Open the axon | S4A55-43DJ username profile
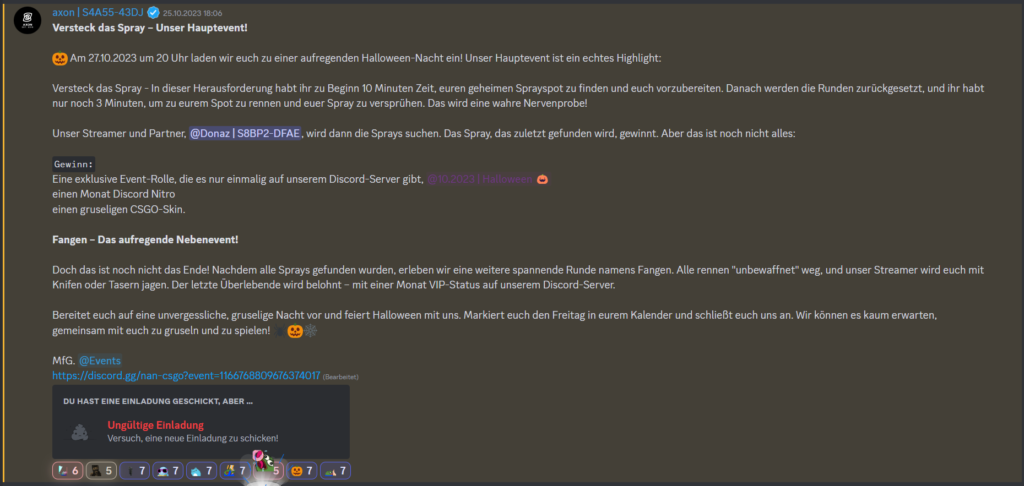 tap(99, 12)
